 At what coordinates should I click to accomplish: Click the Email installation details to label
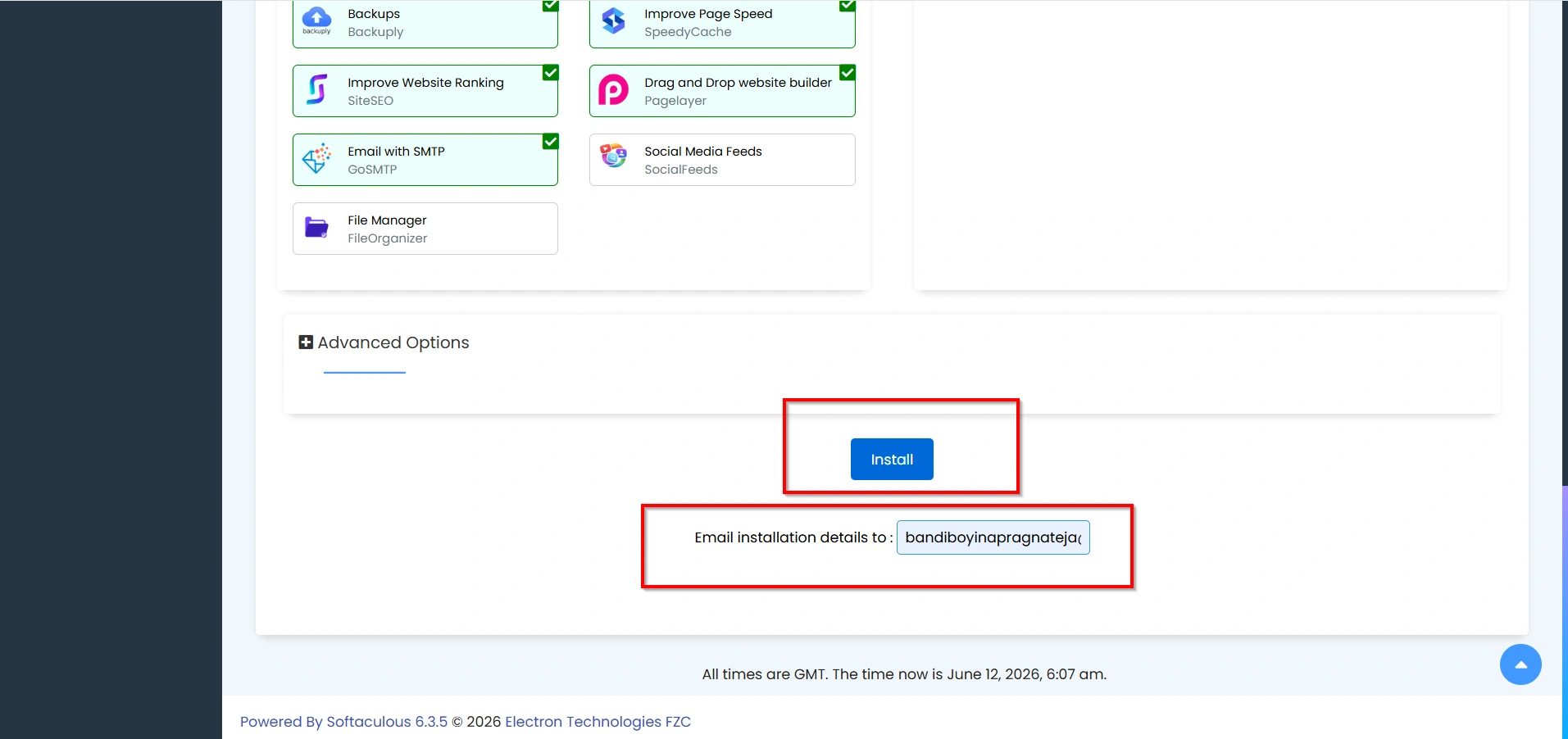click(x=793, y=537)
